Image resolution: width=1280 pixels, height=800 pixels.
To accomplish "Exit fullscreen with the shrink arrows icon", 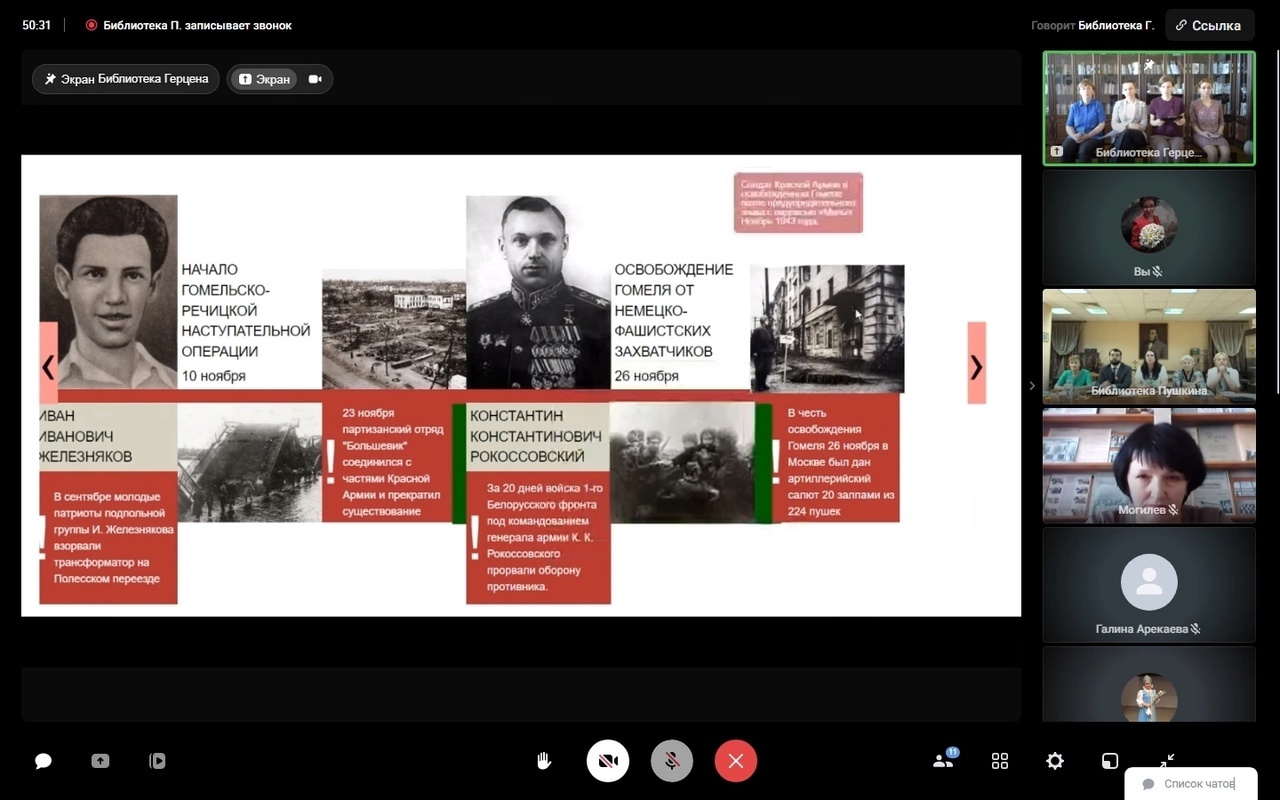I will 1167,761.
